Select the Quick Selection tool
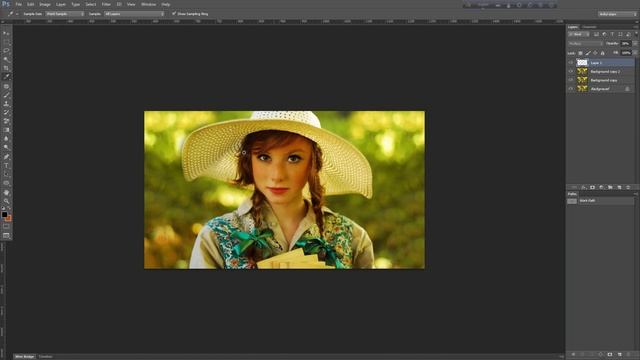This screenshot has height=360, width=640. (6, 59)
